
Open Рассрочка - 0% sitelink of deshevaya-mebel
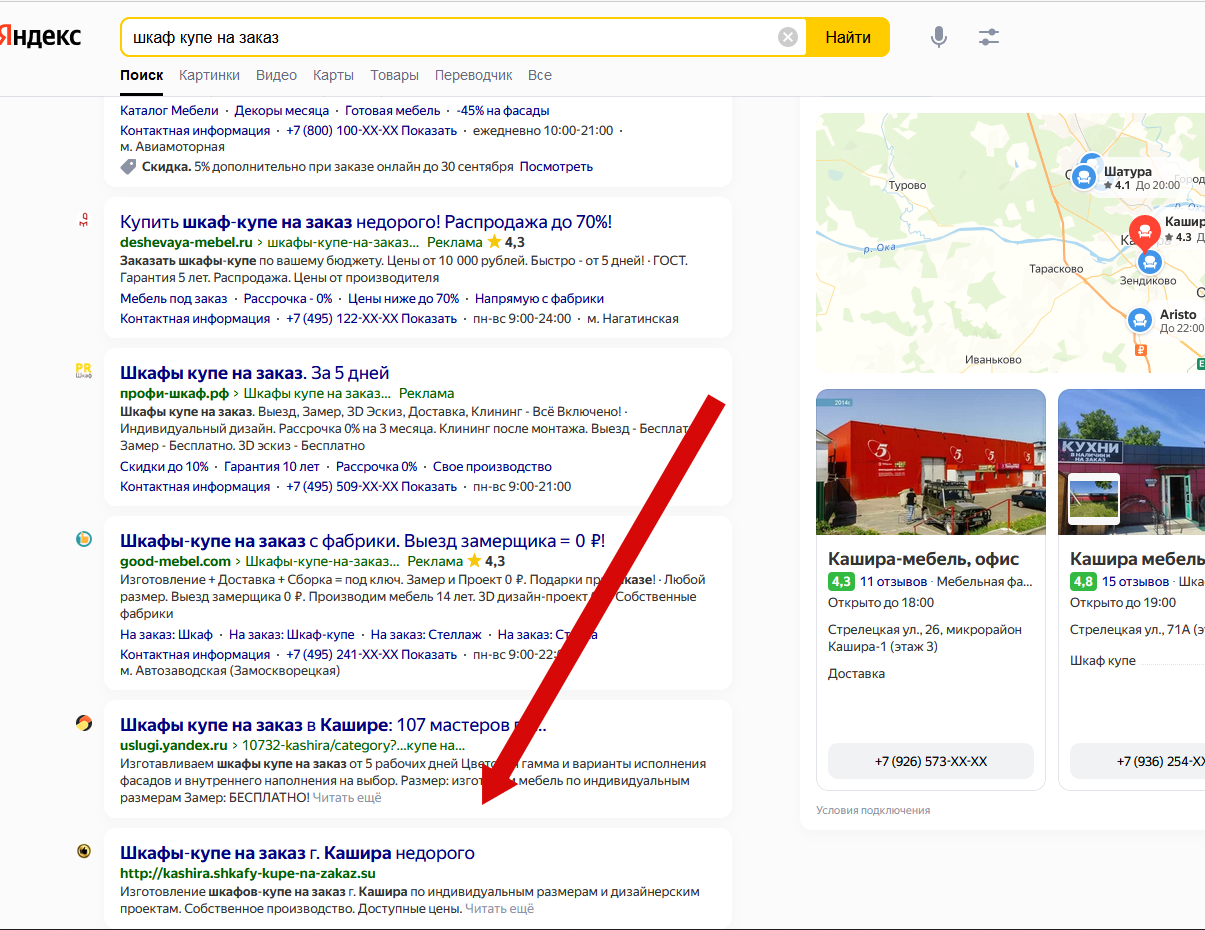(288, 299)
